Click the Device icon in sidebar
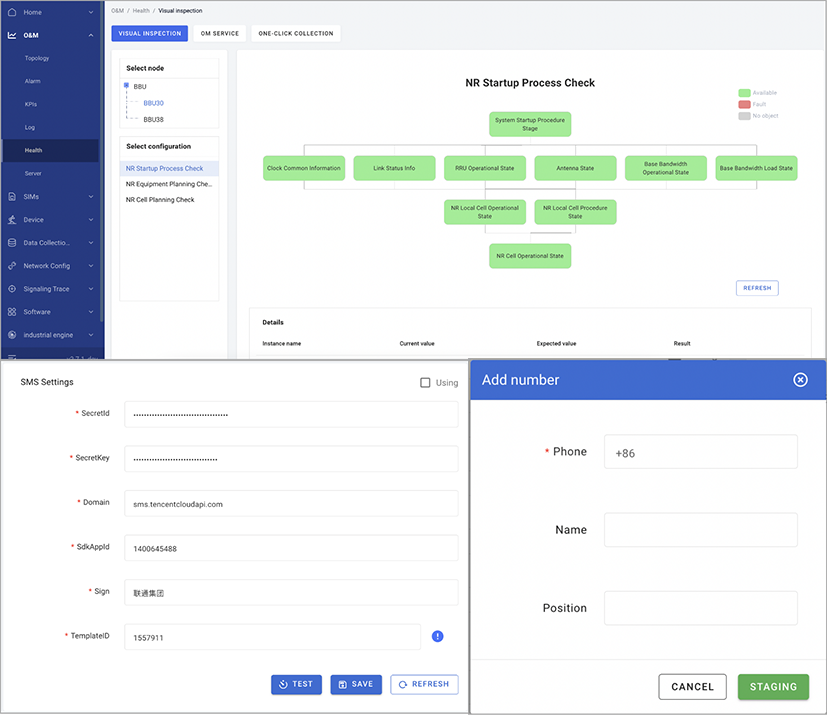827x715 pixels. 12,220
